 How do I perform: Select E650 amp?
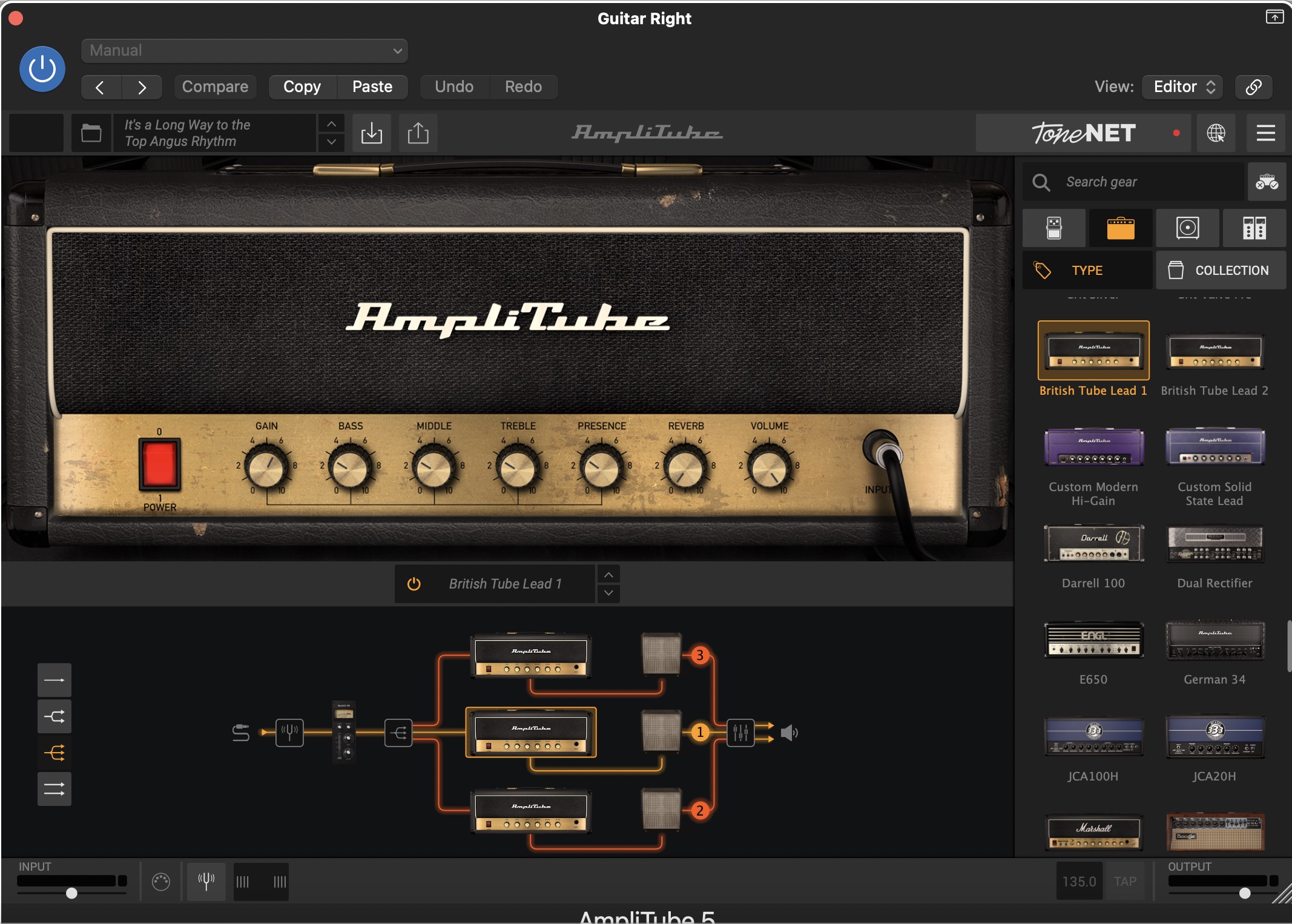[x=1093, y=639]
